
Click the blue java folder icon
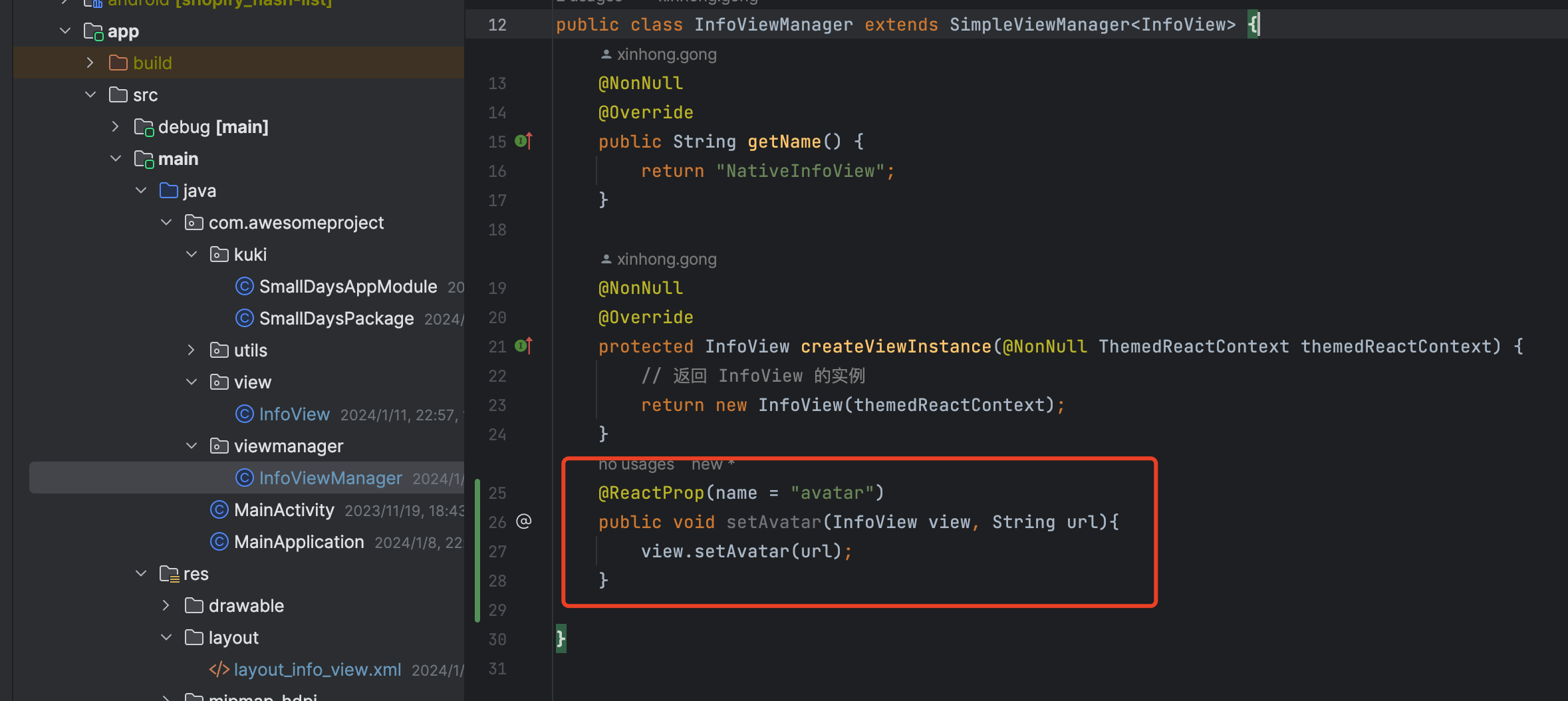tap(169, 190)
